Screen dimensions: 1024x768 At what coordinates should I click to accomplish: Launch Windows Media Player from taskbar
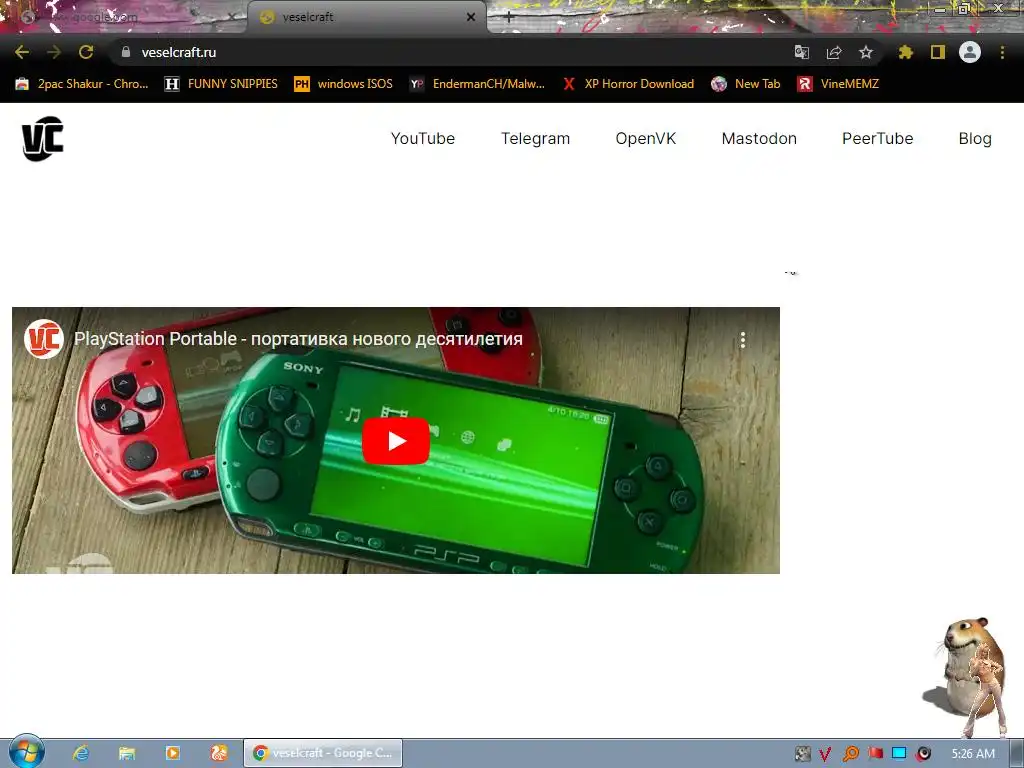coord(172,753)
